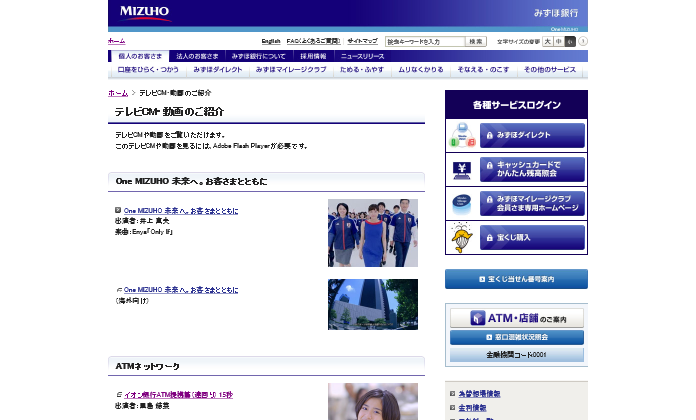This screenshot has height=420, width=696.
Task: Open 窓口混雑状況照会
Action: [517, 337]
